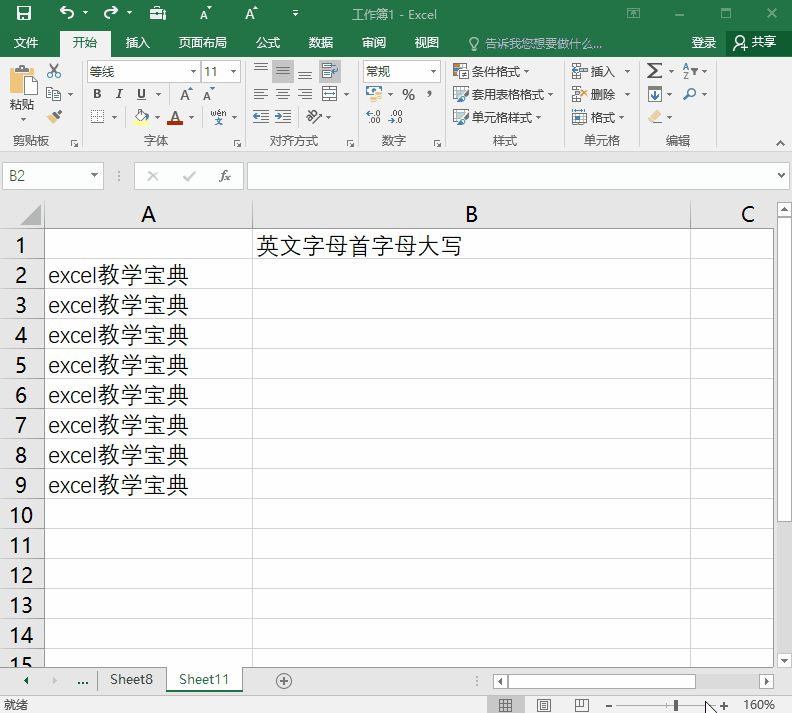Click the 登录 sign-in link
This screenshot has height=713, width=792.
704,42
